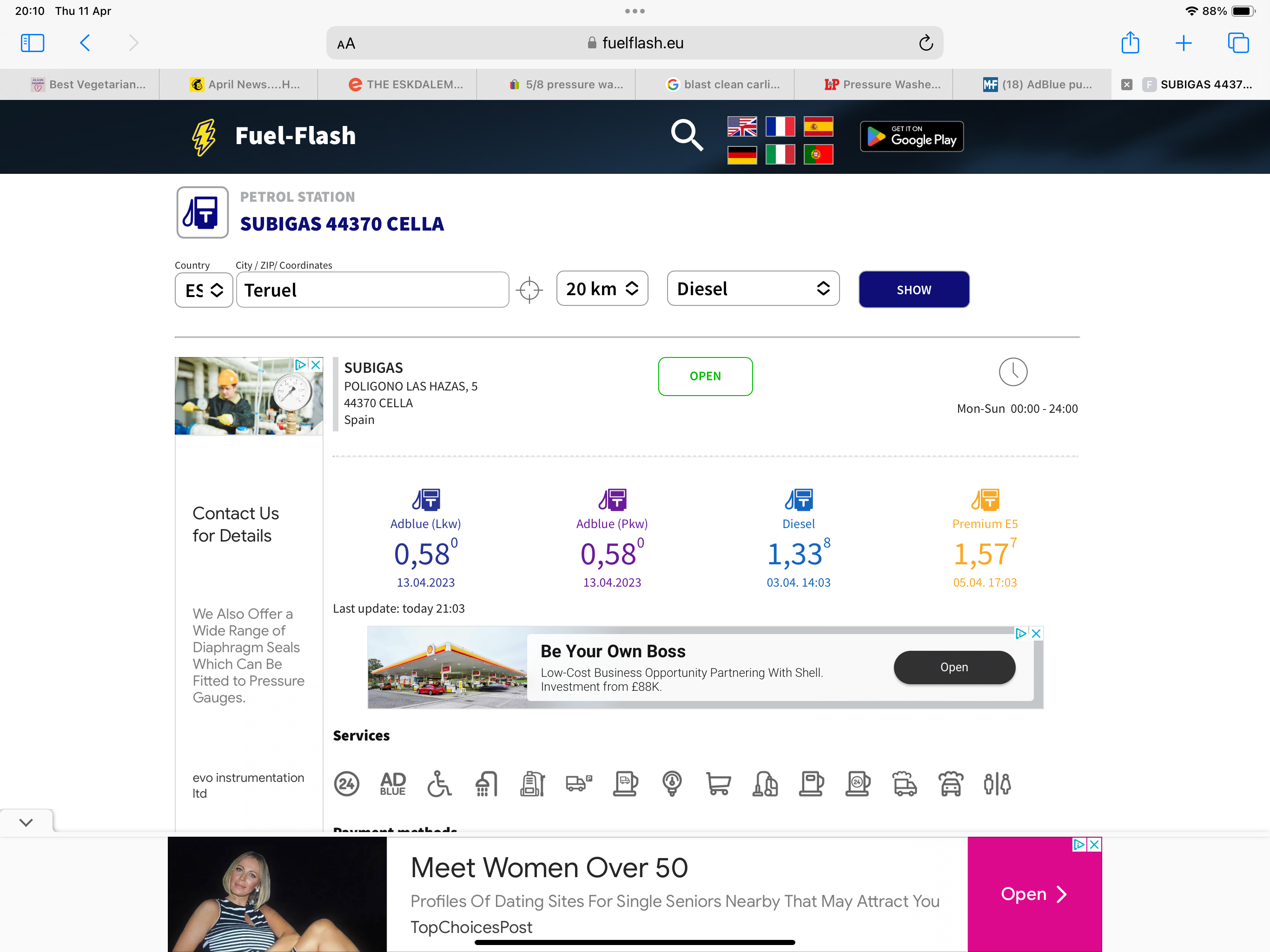Image resolution: width=1270 pixels, height=952 pixels.
Task: Close the Shell banner ad
Action: tap(1036, 633)
